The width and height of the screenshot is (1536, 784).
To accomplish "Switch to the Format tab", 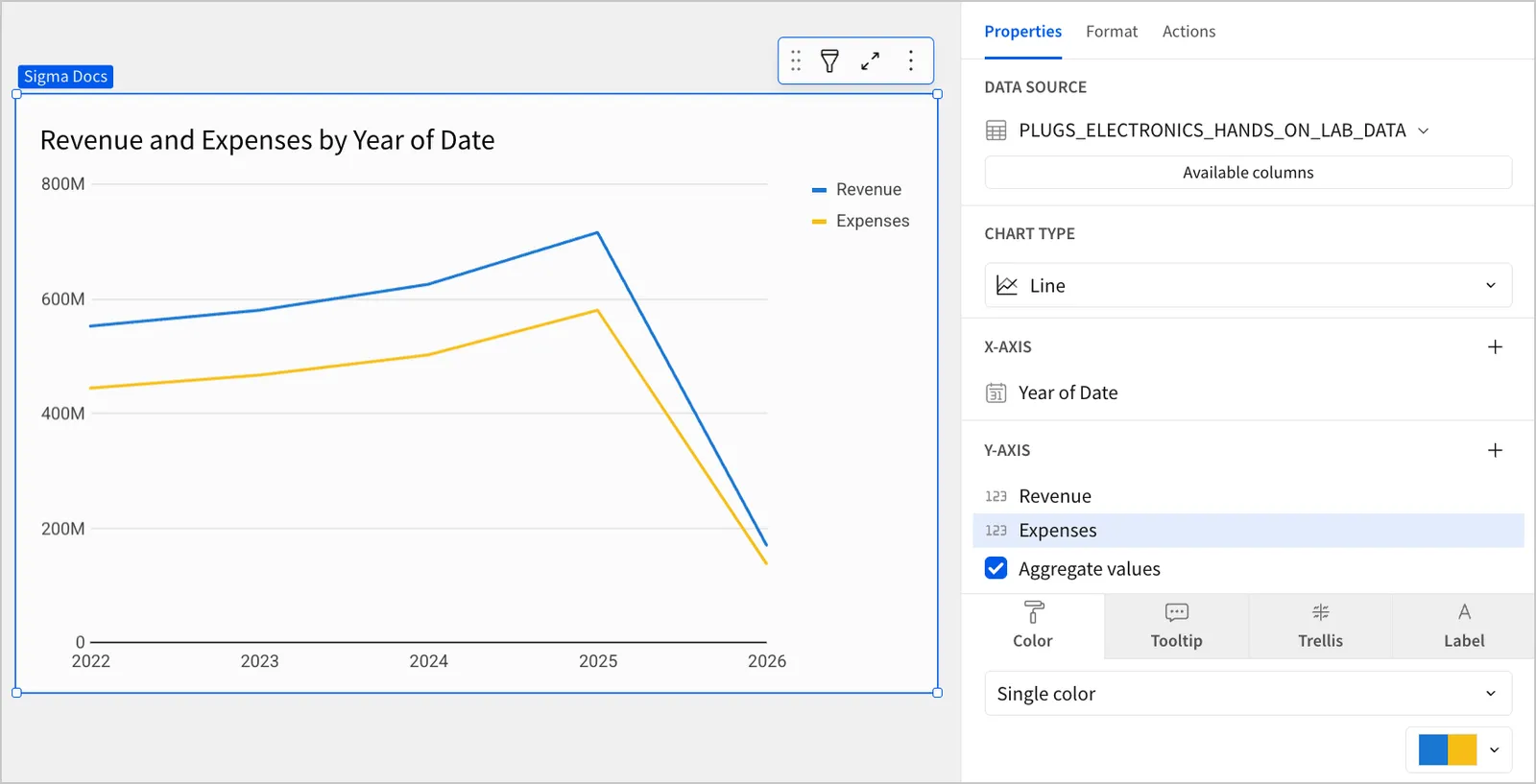I will pos(1112,32).
